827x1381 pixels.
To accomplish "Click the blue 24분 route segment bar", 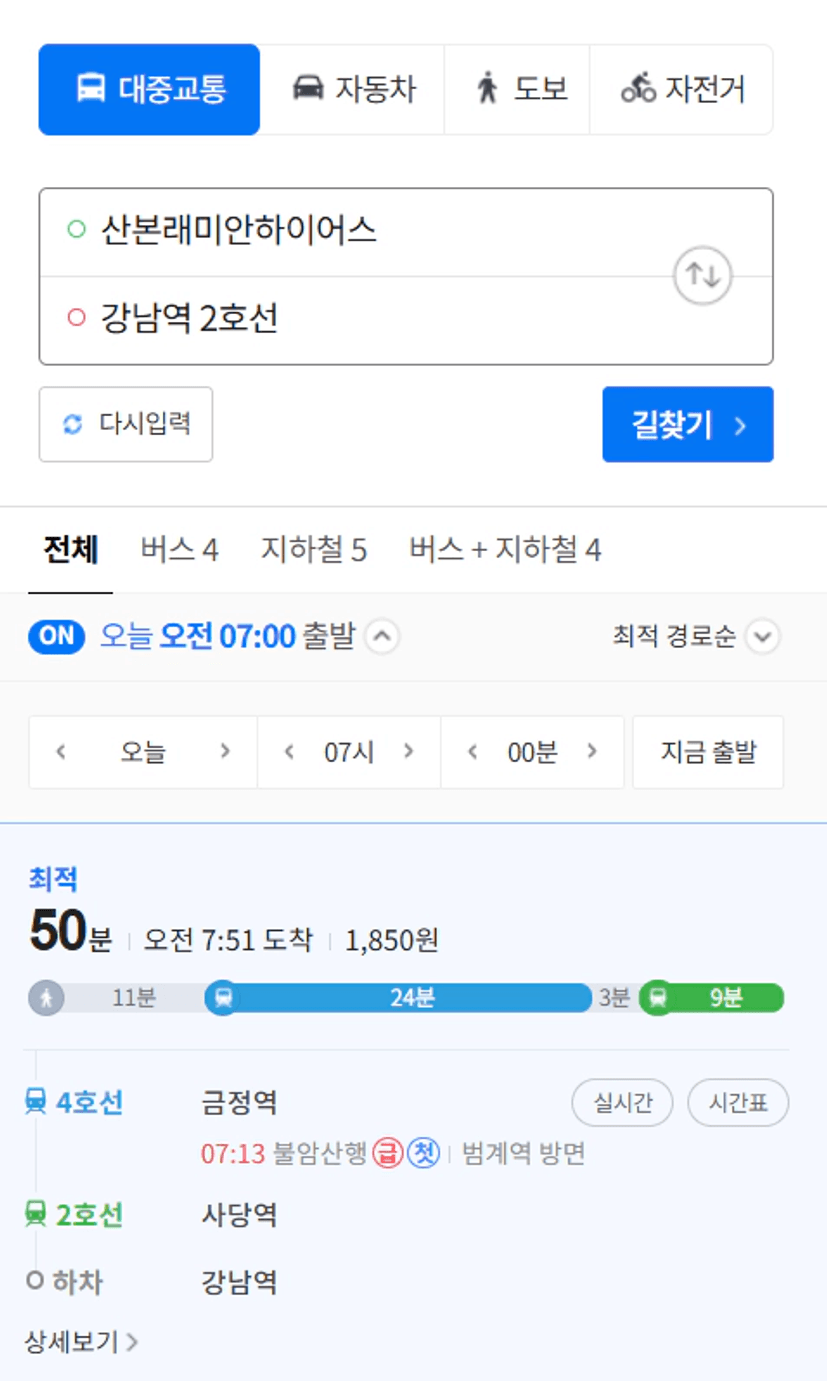I will [408, 997].
